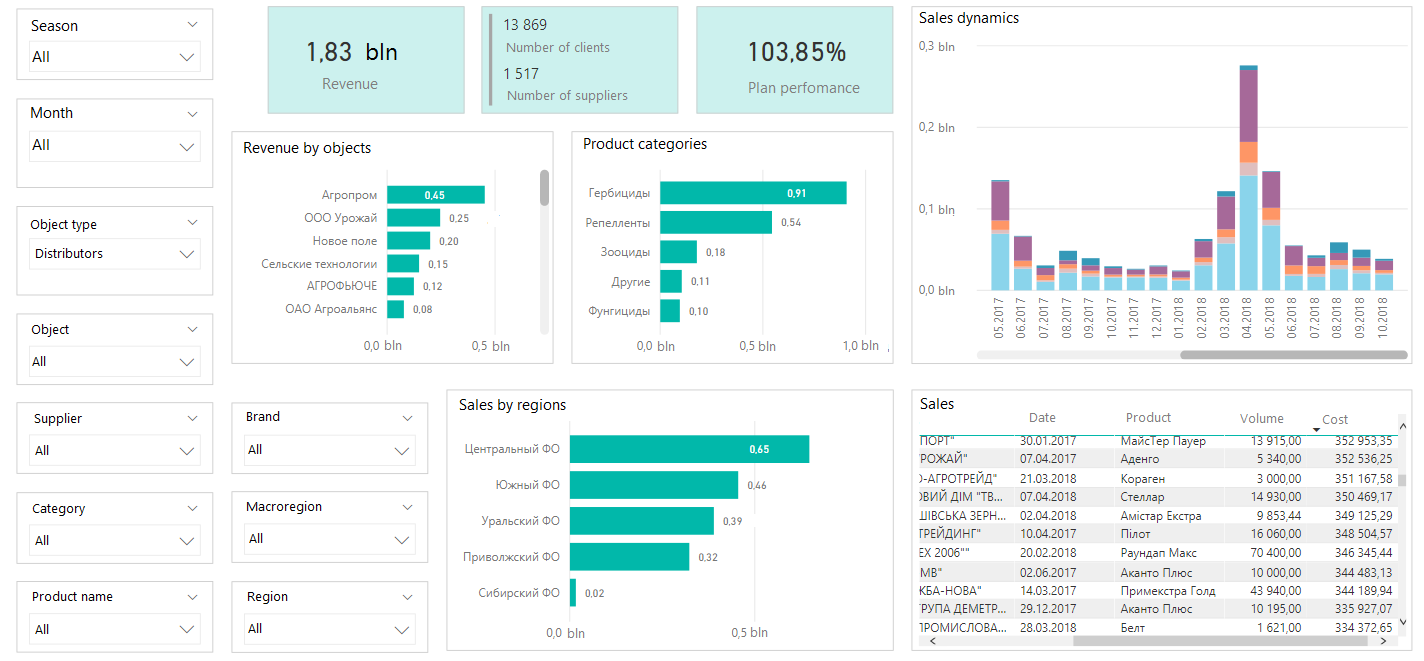Select the Фунгициды product category bar

click(x=670, y=311)
